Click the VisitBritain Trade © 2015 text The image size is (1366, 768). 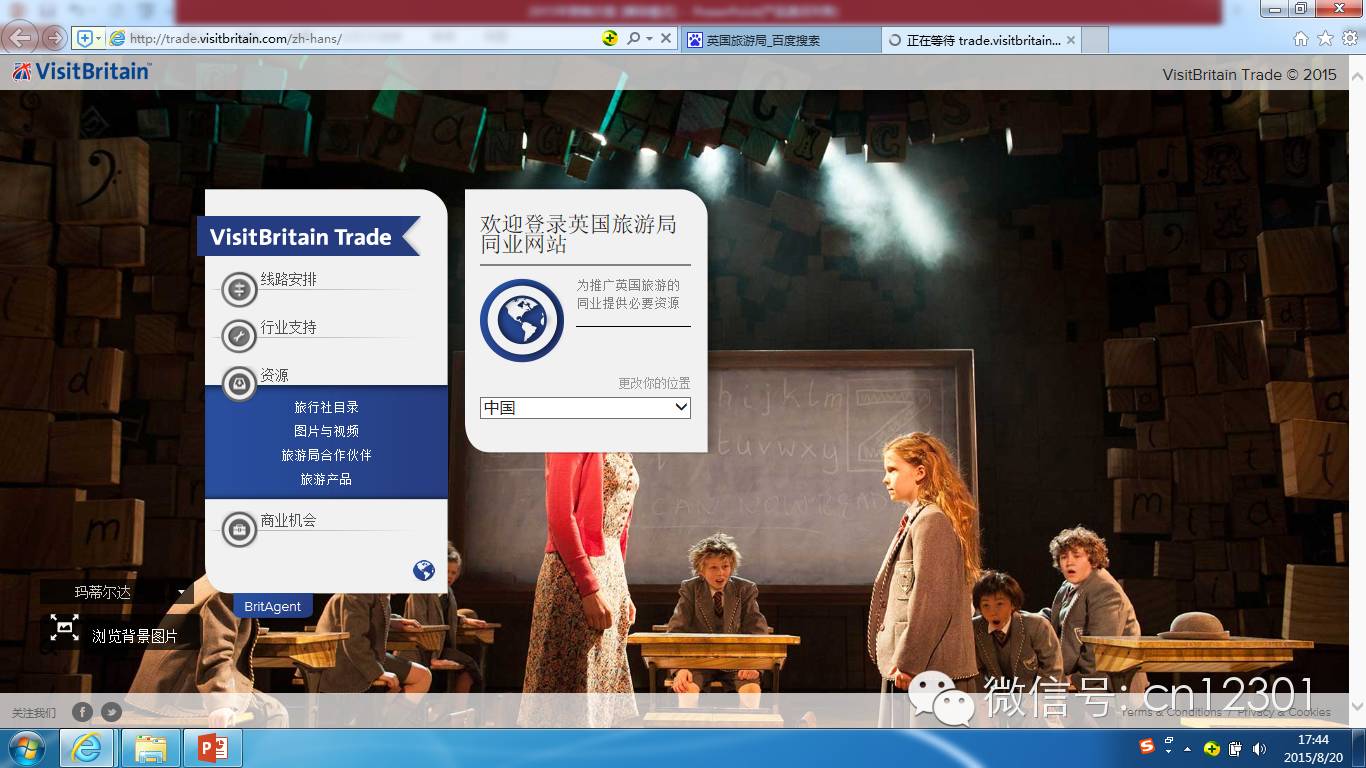tap(1249, 74)
